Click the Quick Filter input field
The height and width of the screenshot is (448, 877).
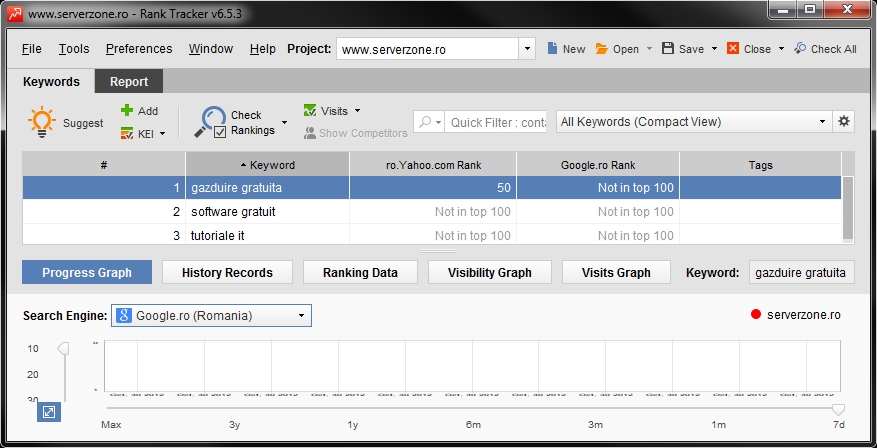coord(497,122)
